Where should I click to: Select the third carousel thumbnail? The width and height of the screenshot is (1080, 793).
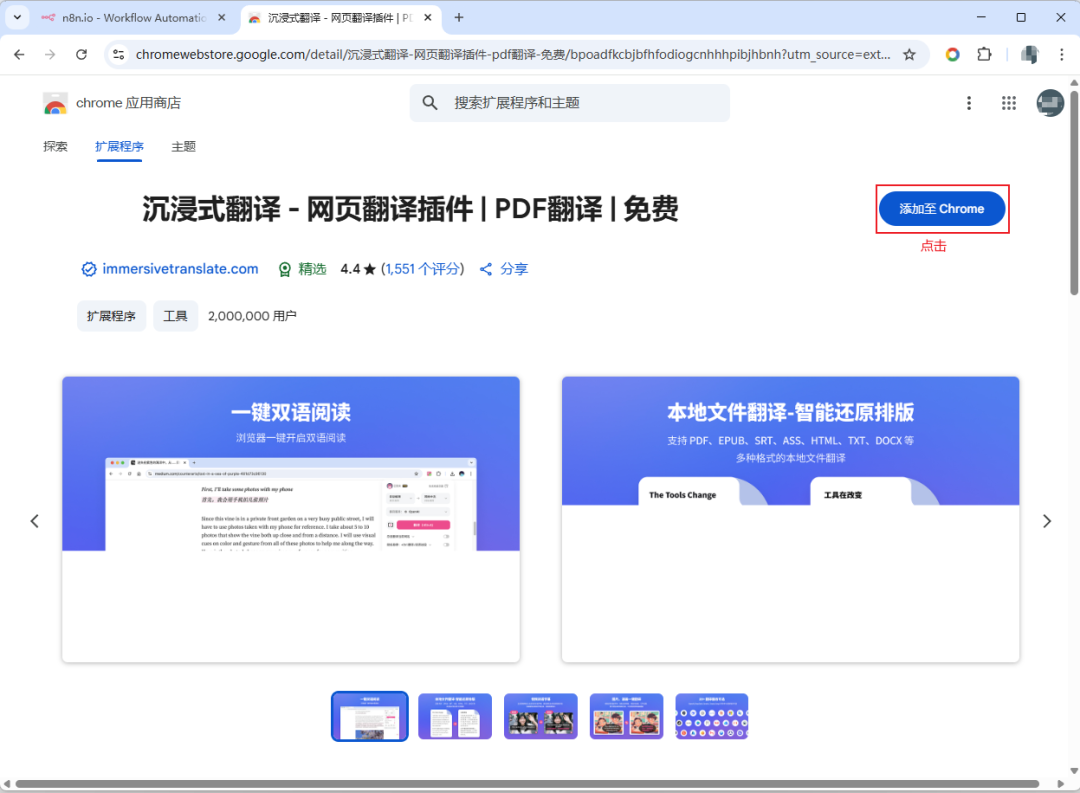(x=541, y=717)
